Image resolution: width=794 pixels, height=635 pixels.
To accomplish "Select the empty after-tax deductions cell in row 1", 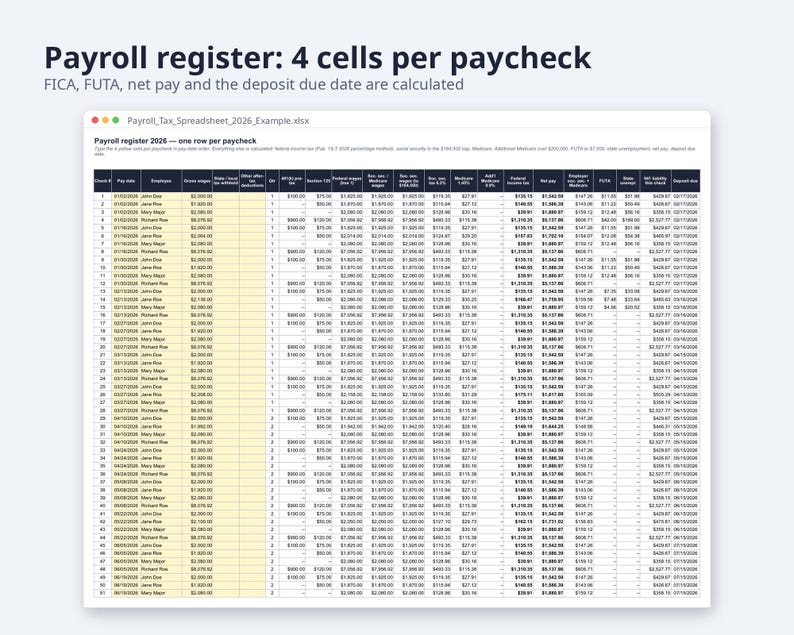I will coord(252,196).
